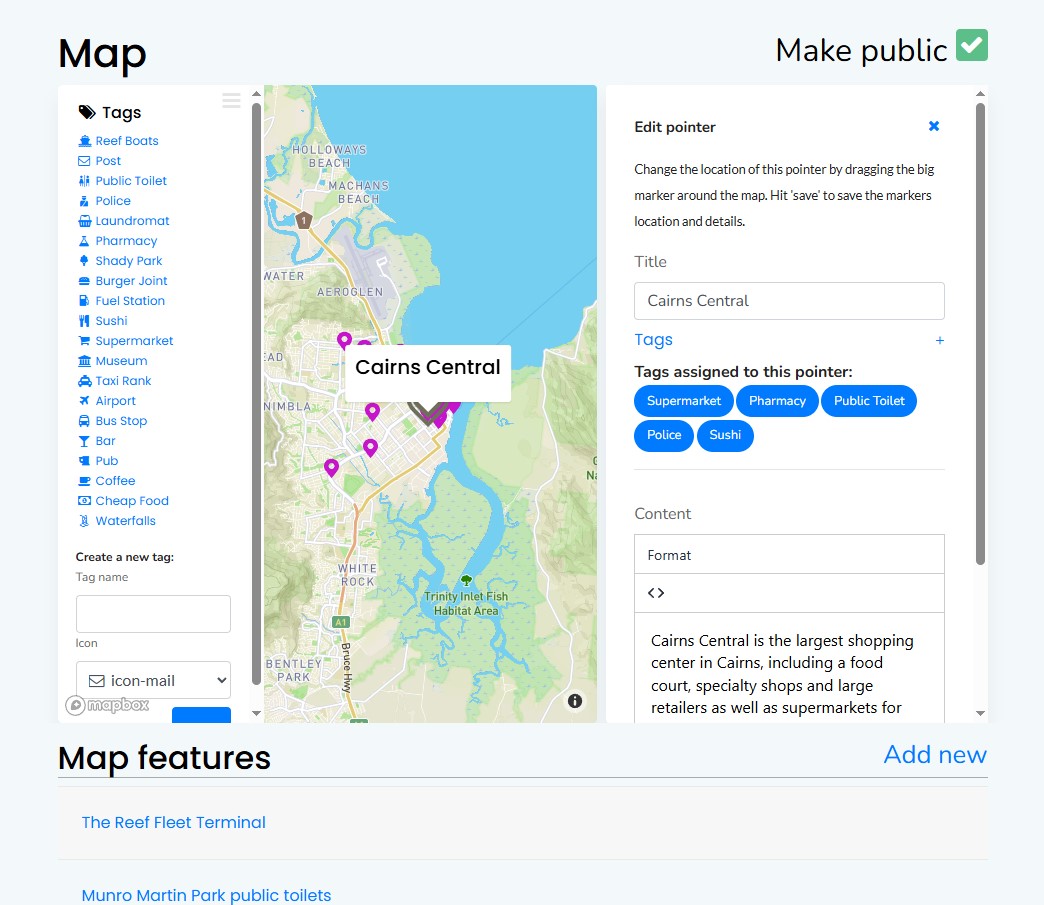Click the Airport plane icon
The height and width of the screenshot is (905, 1044).
(x=85, y=401)
